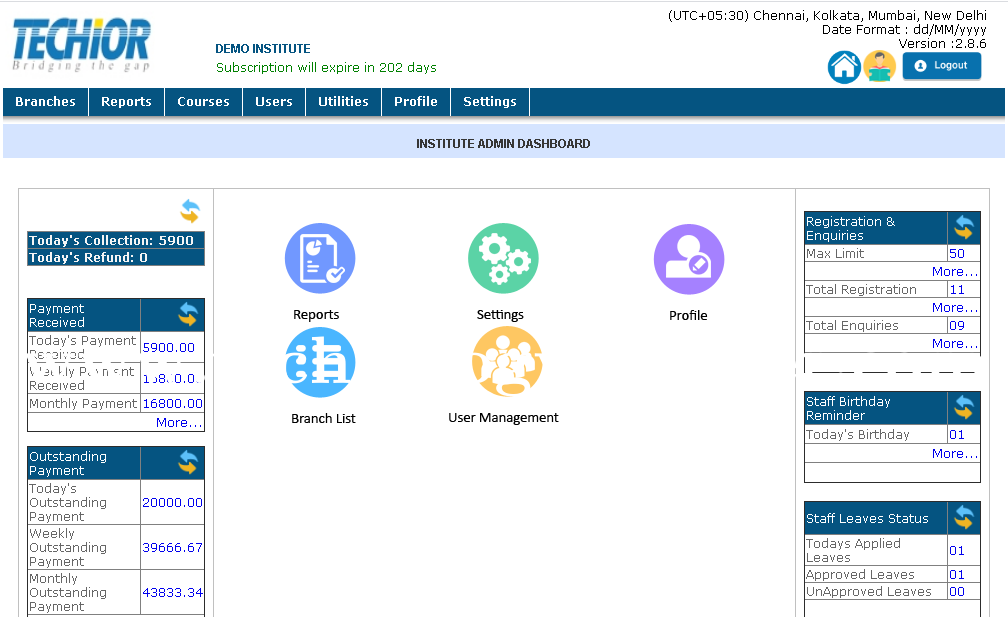Click the Institute Admin Dashboard heading

coord(503,143)
